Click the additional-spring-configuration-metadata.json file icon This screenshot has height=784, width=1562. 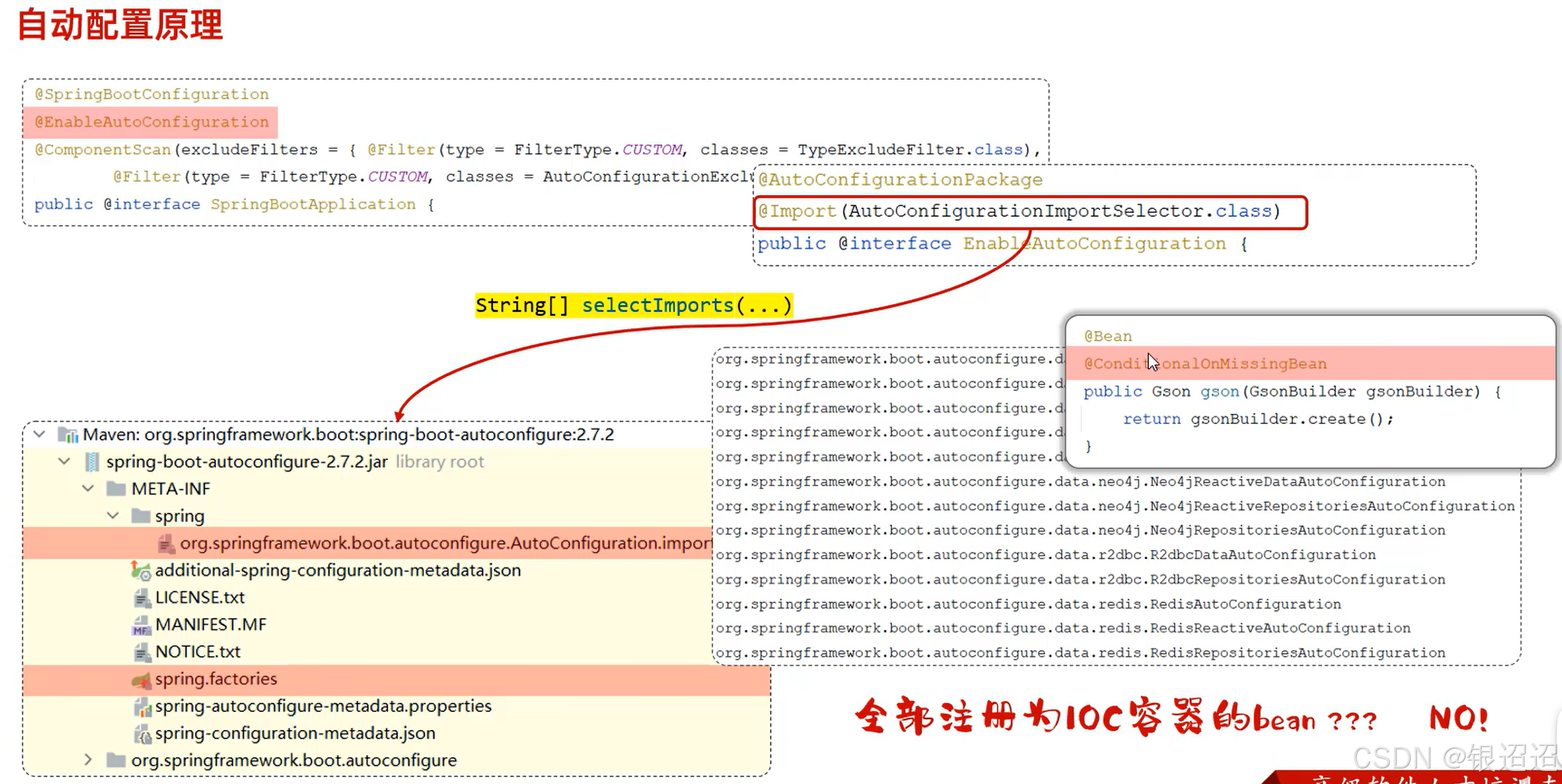point(141,571)
